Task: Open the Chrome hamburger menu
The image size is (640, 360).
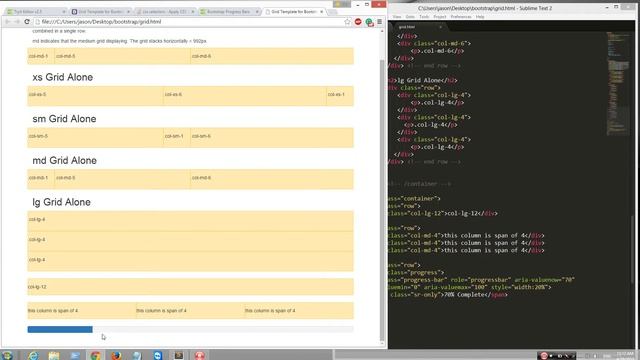Action: click(380, 22)
